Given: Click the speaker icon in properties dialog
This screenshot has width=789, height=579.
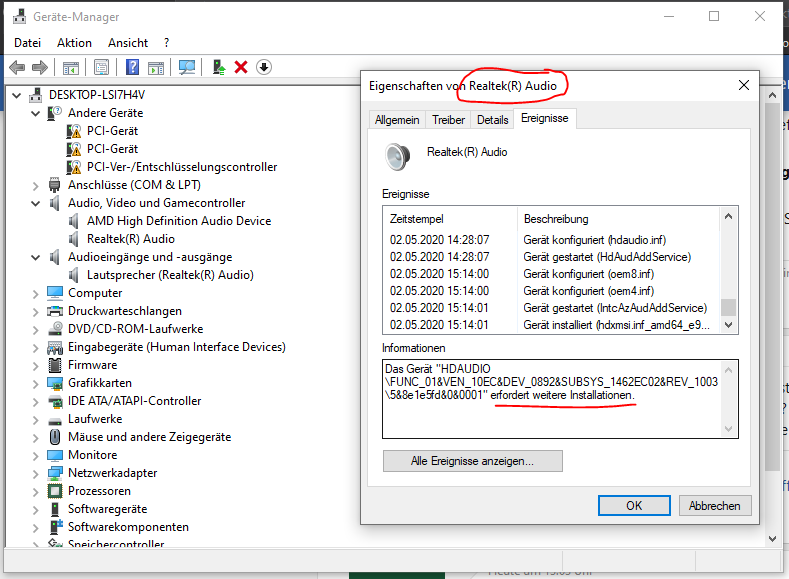Looking at the screenshot, I should 398,156.
